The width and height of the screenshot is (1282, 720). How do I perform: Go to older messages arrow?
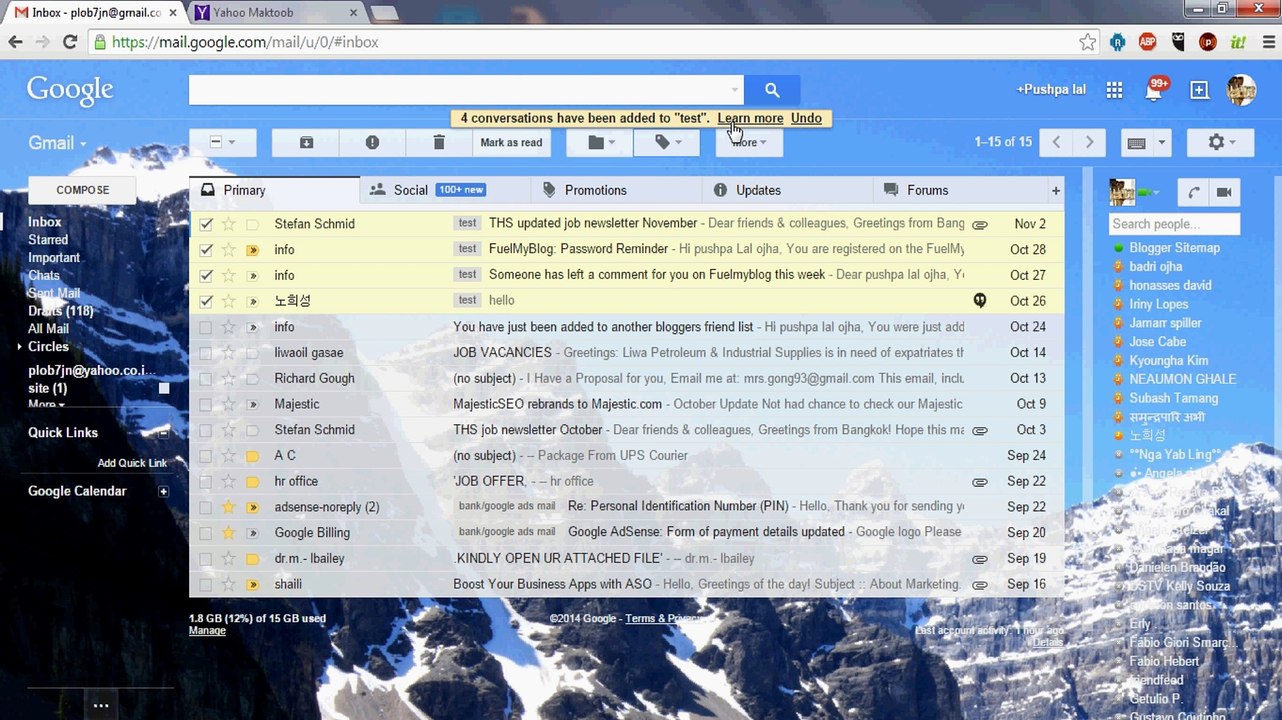pyautogui.click(x=1089, y=142)
